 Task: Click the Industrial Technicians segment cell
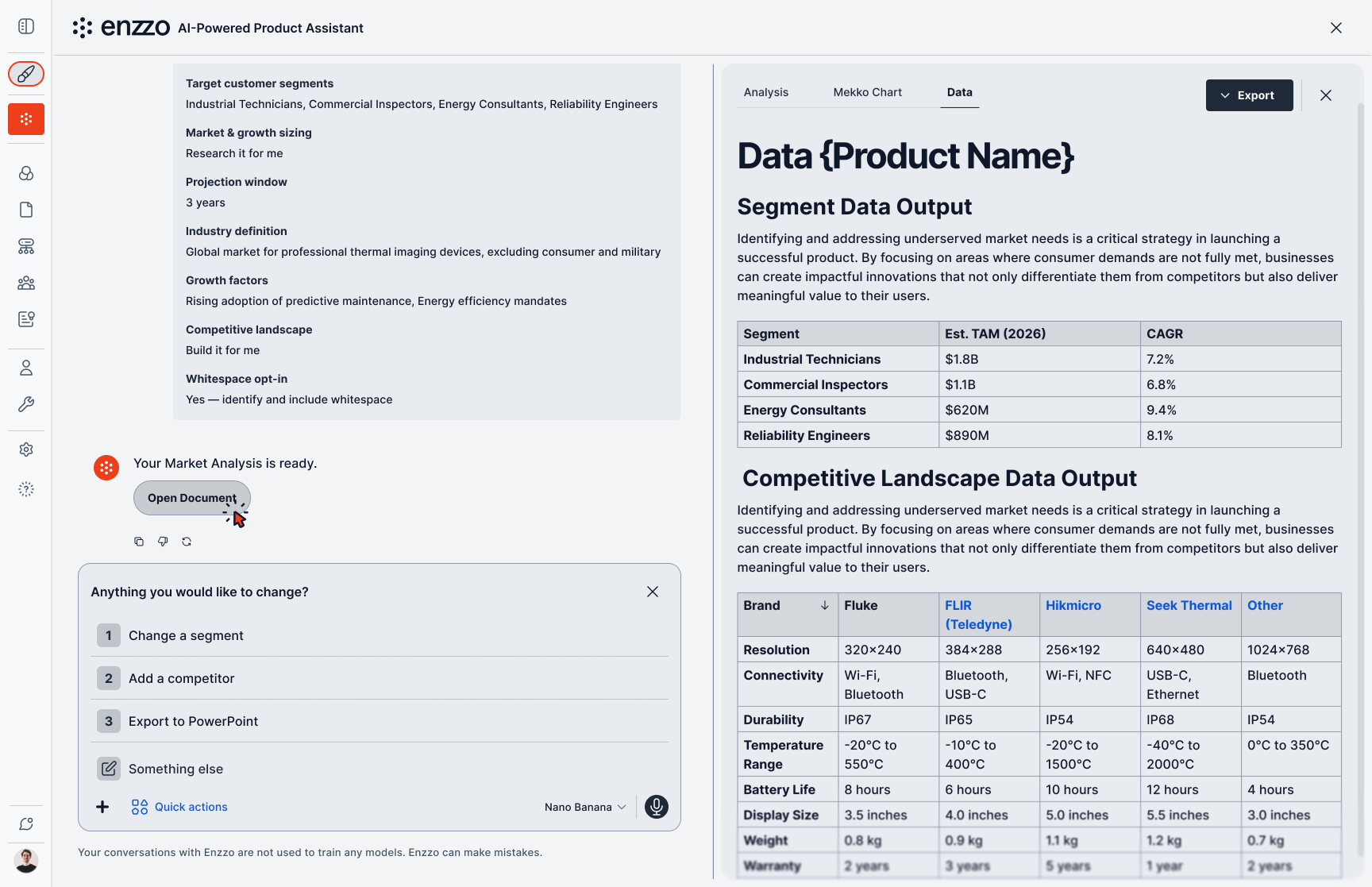click(838, 359)
